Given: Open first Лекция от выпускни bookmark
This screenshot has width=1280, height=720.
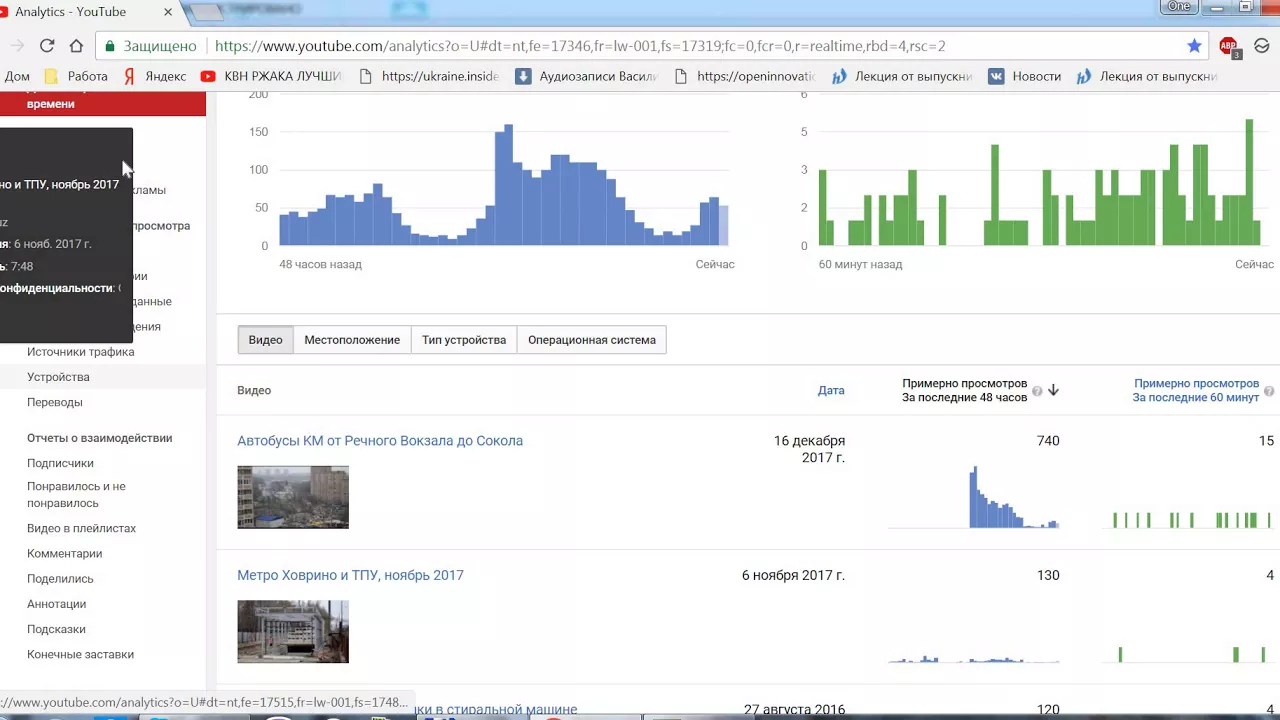Looking at the screenshot, I should [902, 76].
